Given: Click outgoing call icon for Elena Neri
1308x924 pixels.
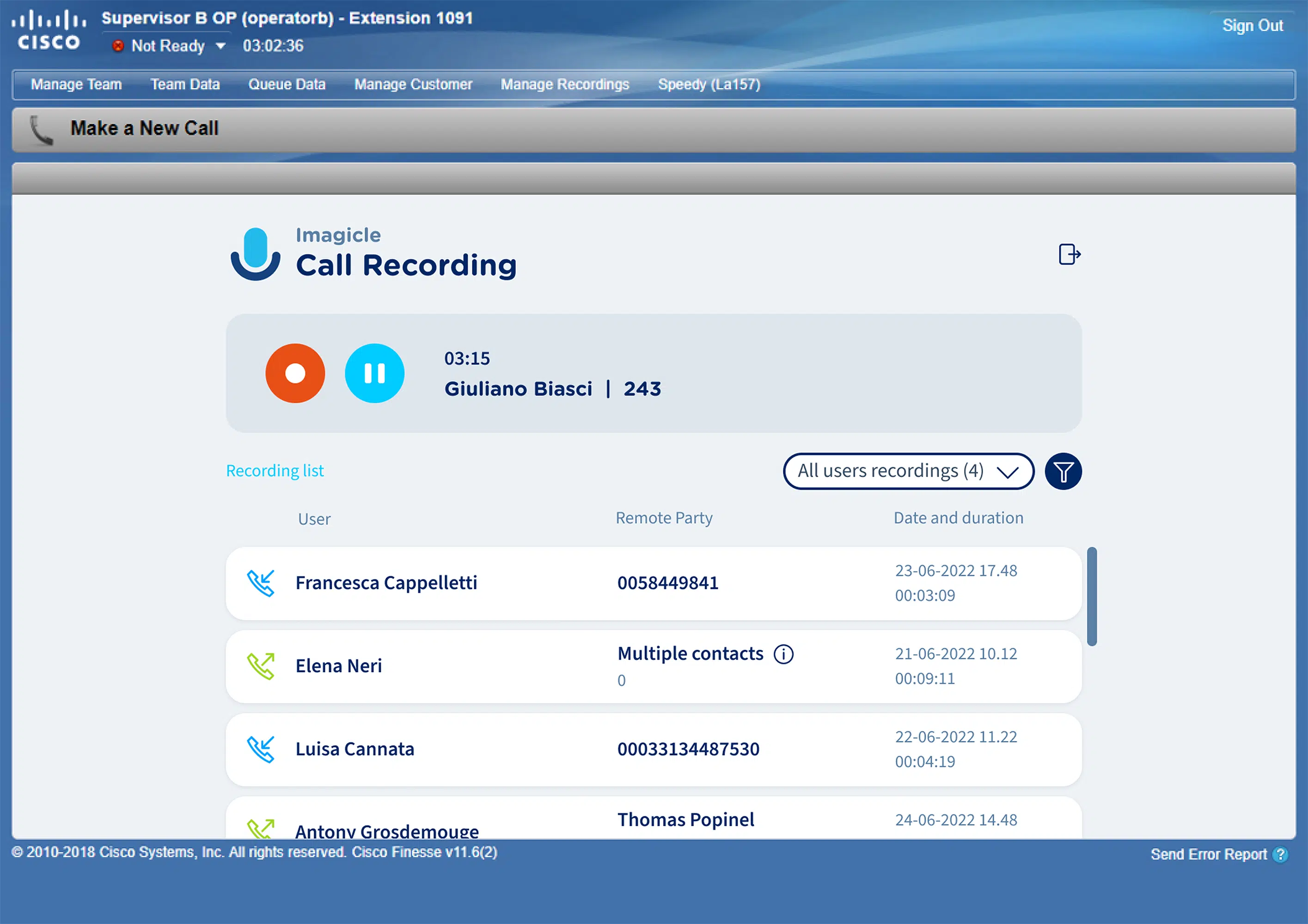Looking at the screenshot, I should 261,666.
